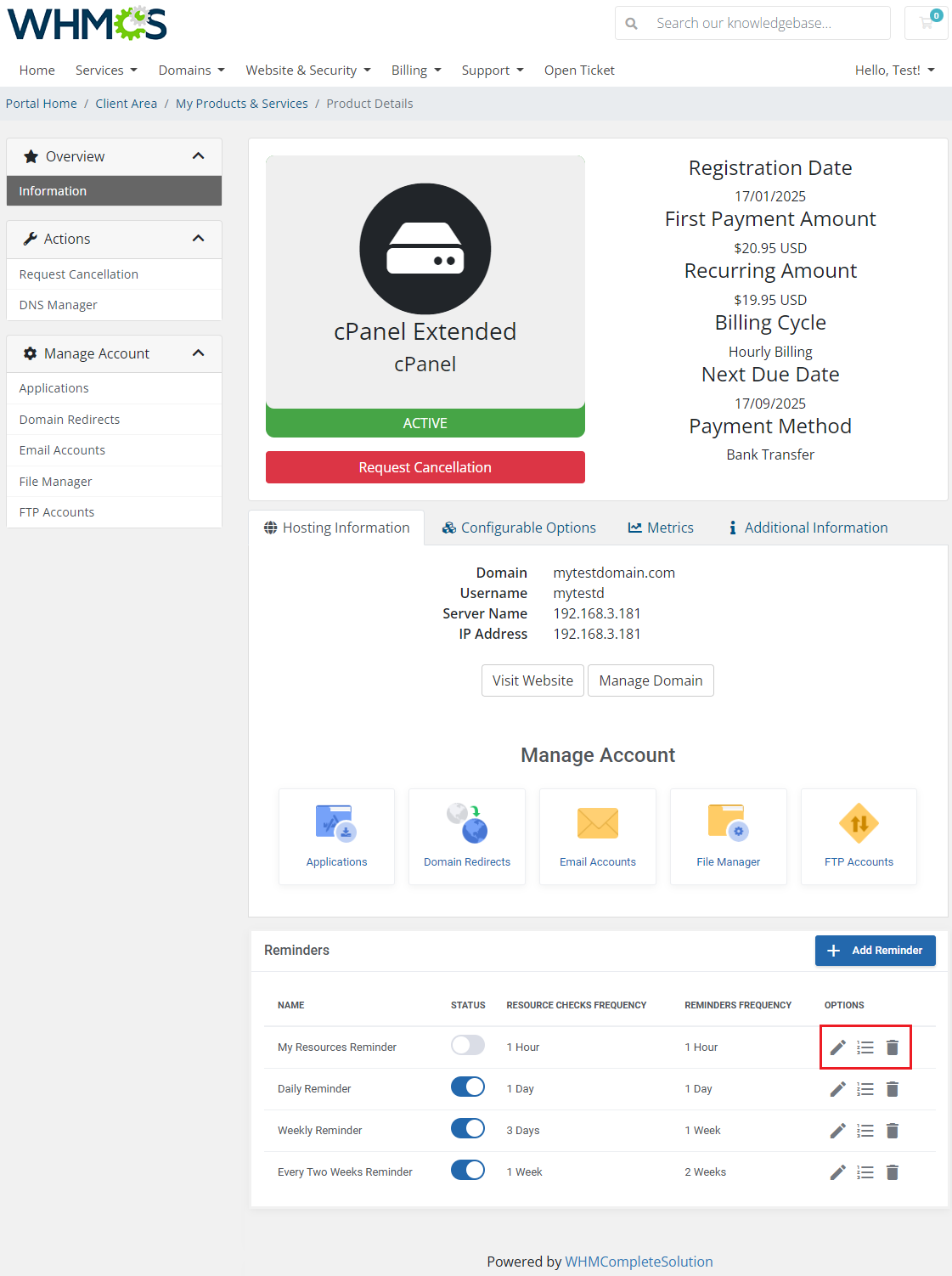Switch to Configurable Options tab
Viewport: 952px width, 1276px height.
[519, 528]
